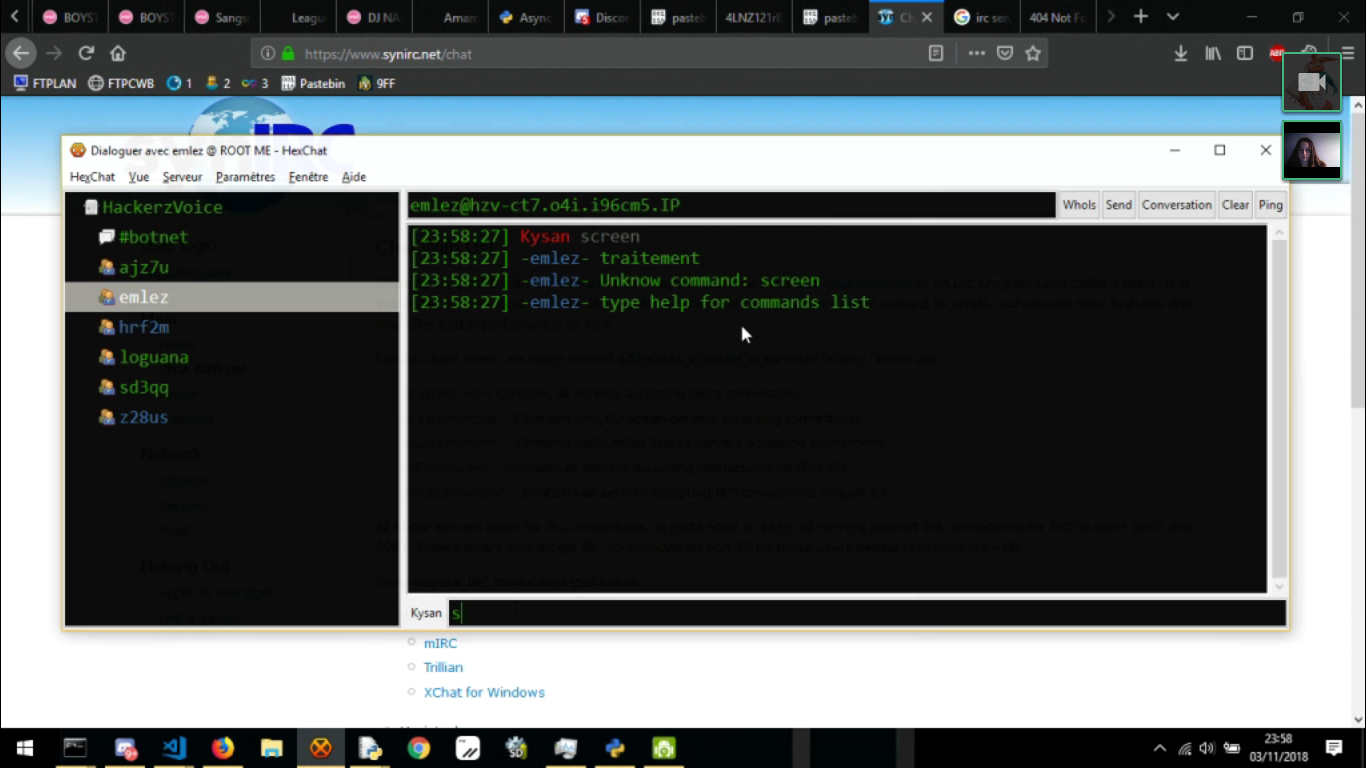
Task: Switch to the 404 Not Found tab
Action: click(1058, 17)
